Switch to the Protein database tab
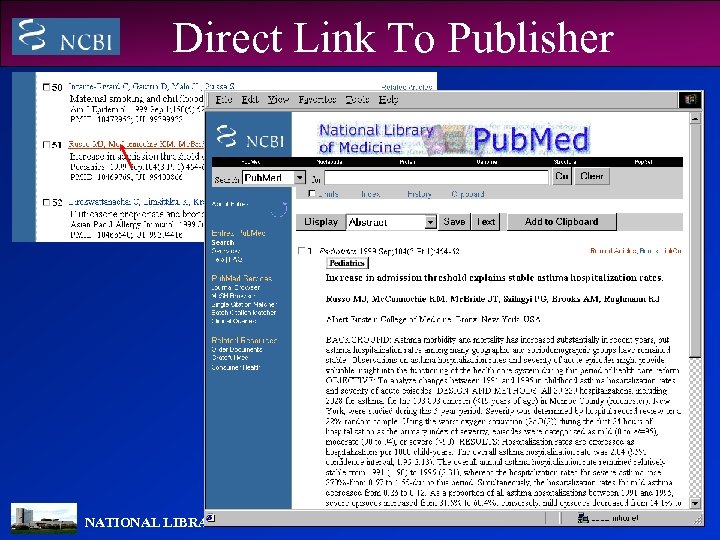The image size is (720, 540). pos(407,162)
